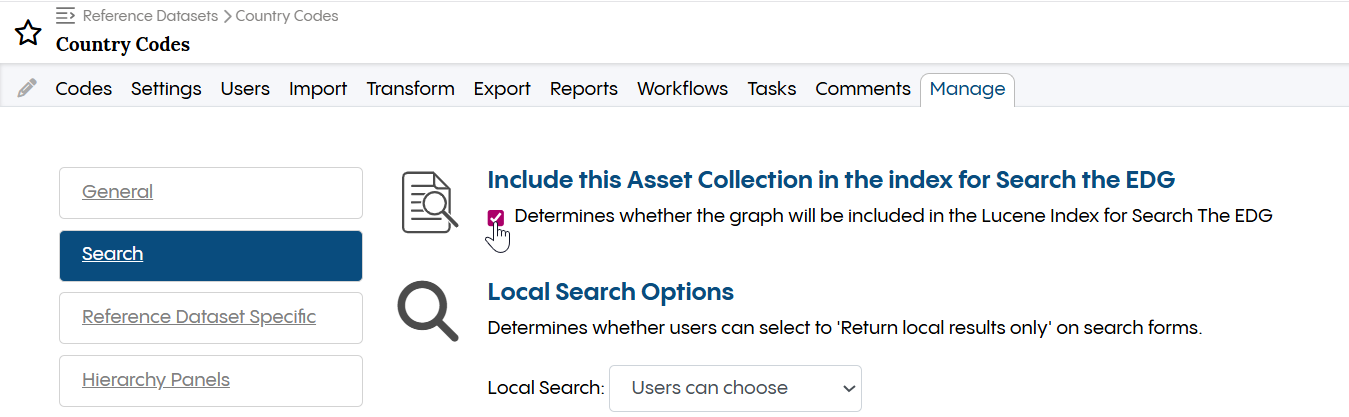Switch to the Export tab
This screenshot has width=1349, height=417.
tap(502, 89)
